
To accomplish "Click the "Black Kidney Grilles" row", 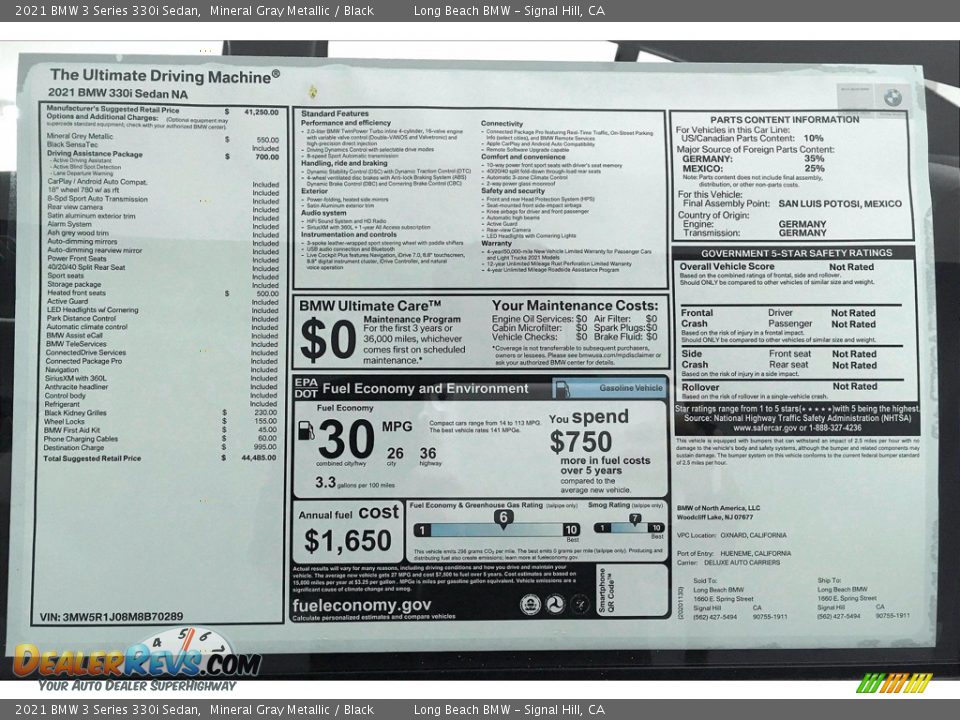I will pyautogui.click(x=160, y=413).
